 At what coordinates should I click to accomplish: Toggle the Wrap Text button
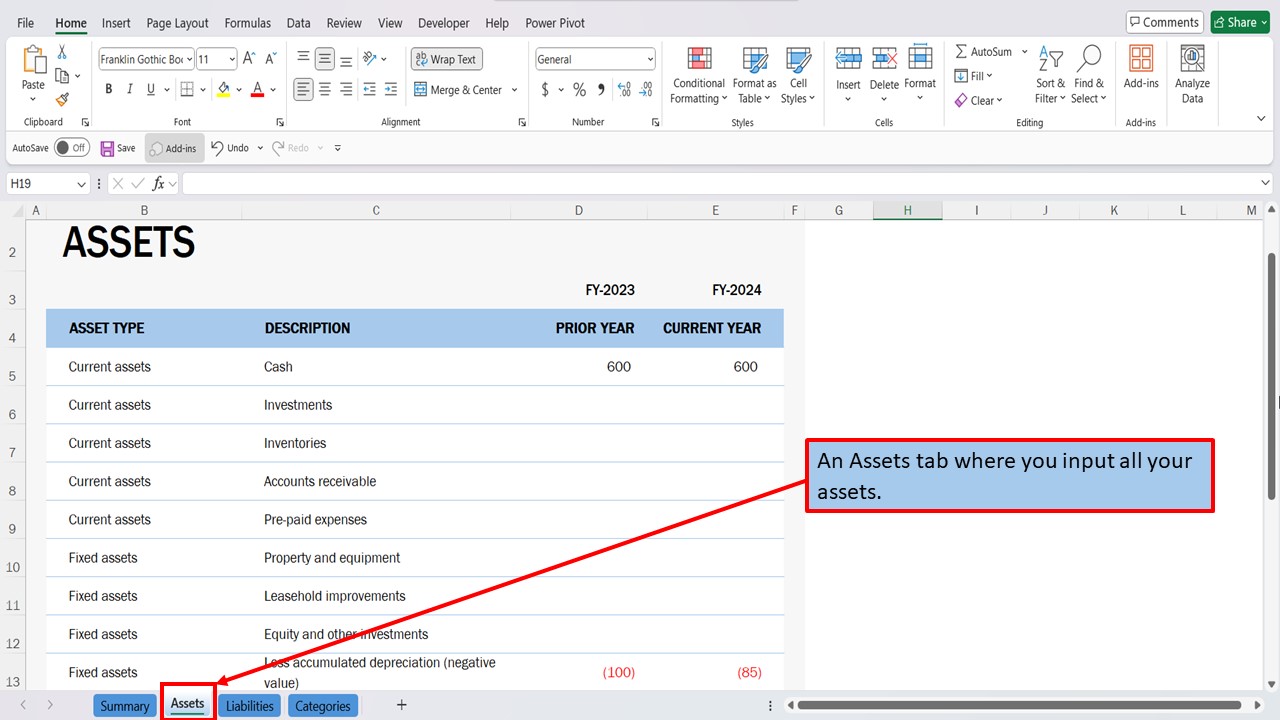coord(446,59)
